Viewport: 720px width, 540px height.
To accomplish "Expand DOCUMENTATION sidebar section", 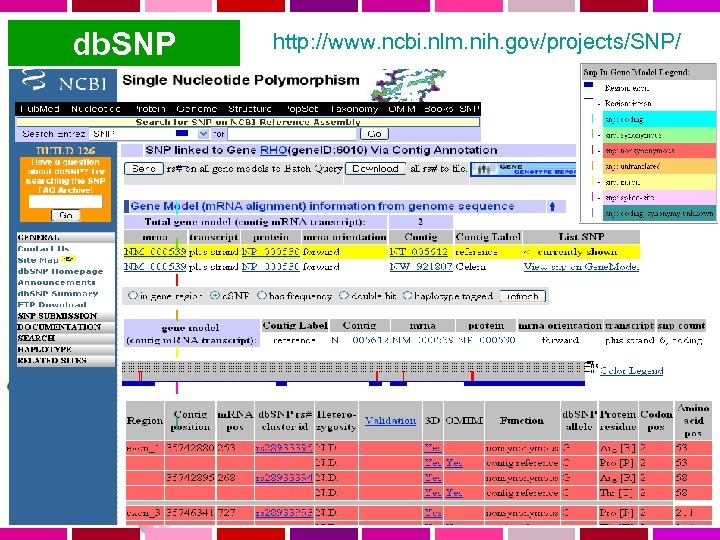I will (x=66, y=327).
